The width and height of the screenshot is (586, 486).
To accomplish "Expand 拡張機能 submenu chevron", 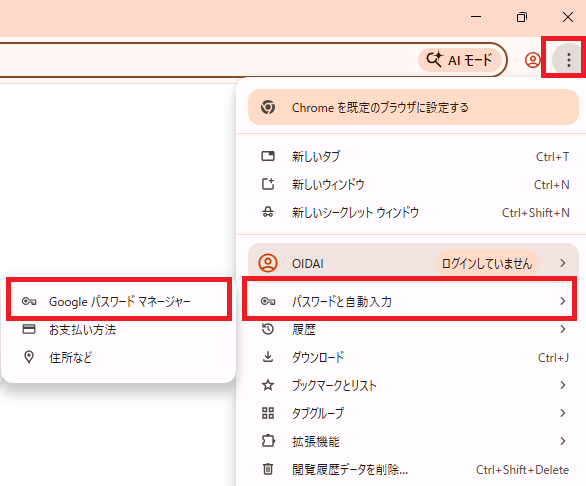I will (563, 441).
